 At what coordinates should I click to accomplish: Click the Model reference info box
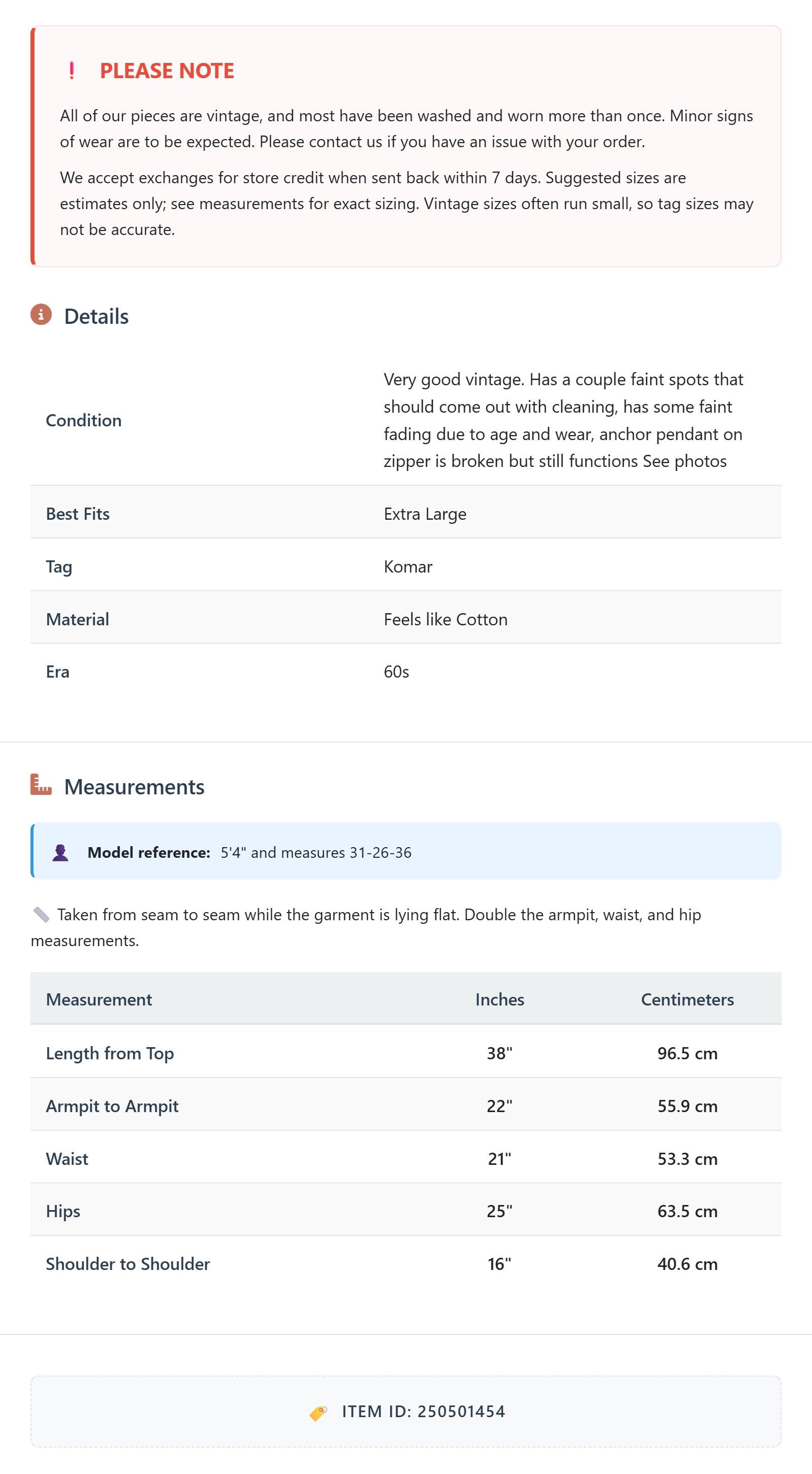click(x=405, y=851)
